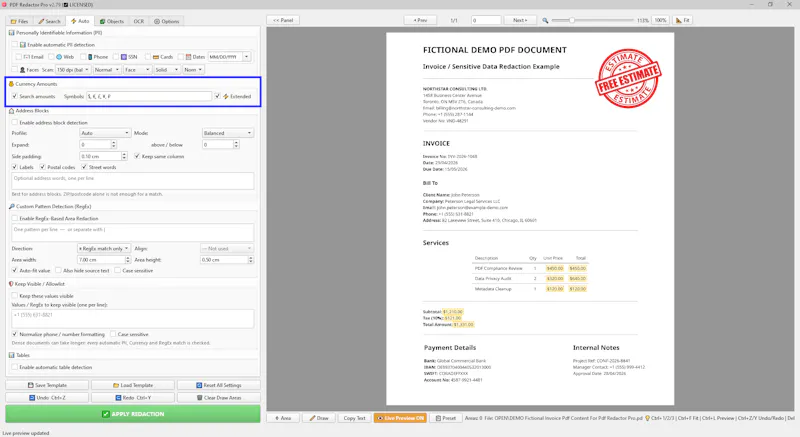Viewport: 800px width, 437px height.
Task: Click the disk icon on Save Template
Action: 31,385
